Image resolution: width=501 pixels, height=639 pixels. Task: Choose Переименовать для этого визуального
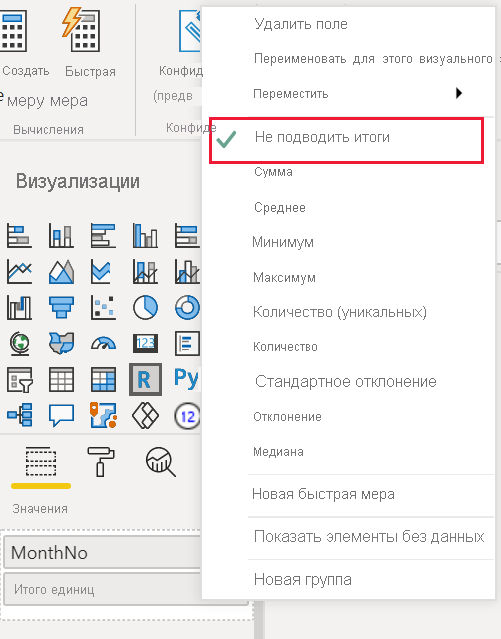(x=373, y=59)
